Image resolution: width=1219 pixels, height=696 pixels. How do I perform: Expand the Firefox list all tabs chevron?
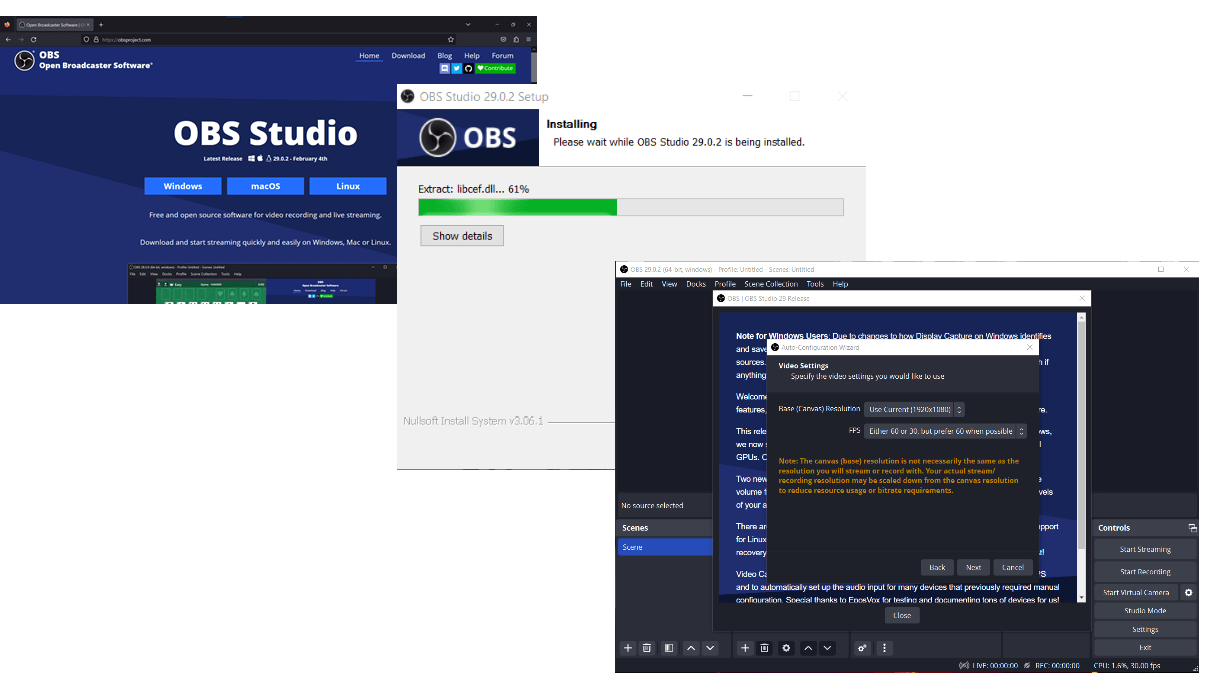[x=469, y=23]
